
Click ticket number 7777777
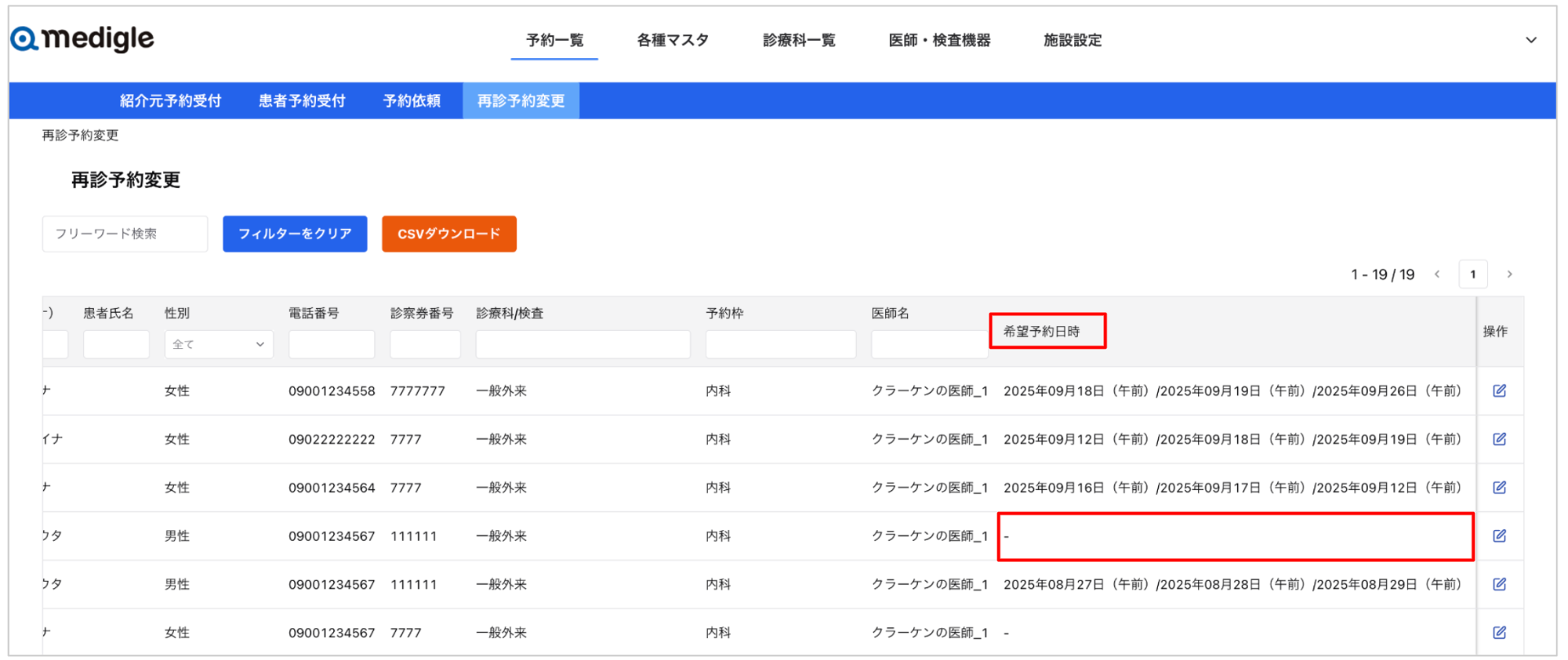coord(417,390)
